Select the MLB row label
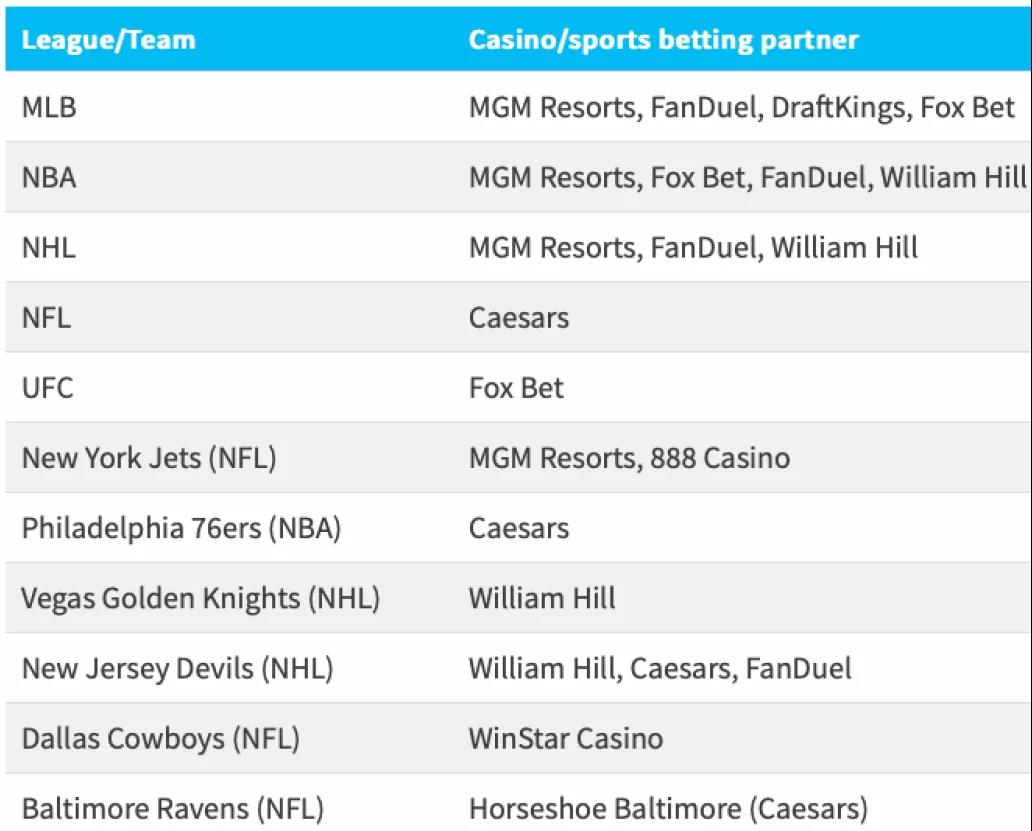 coord(49,107)
